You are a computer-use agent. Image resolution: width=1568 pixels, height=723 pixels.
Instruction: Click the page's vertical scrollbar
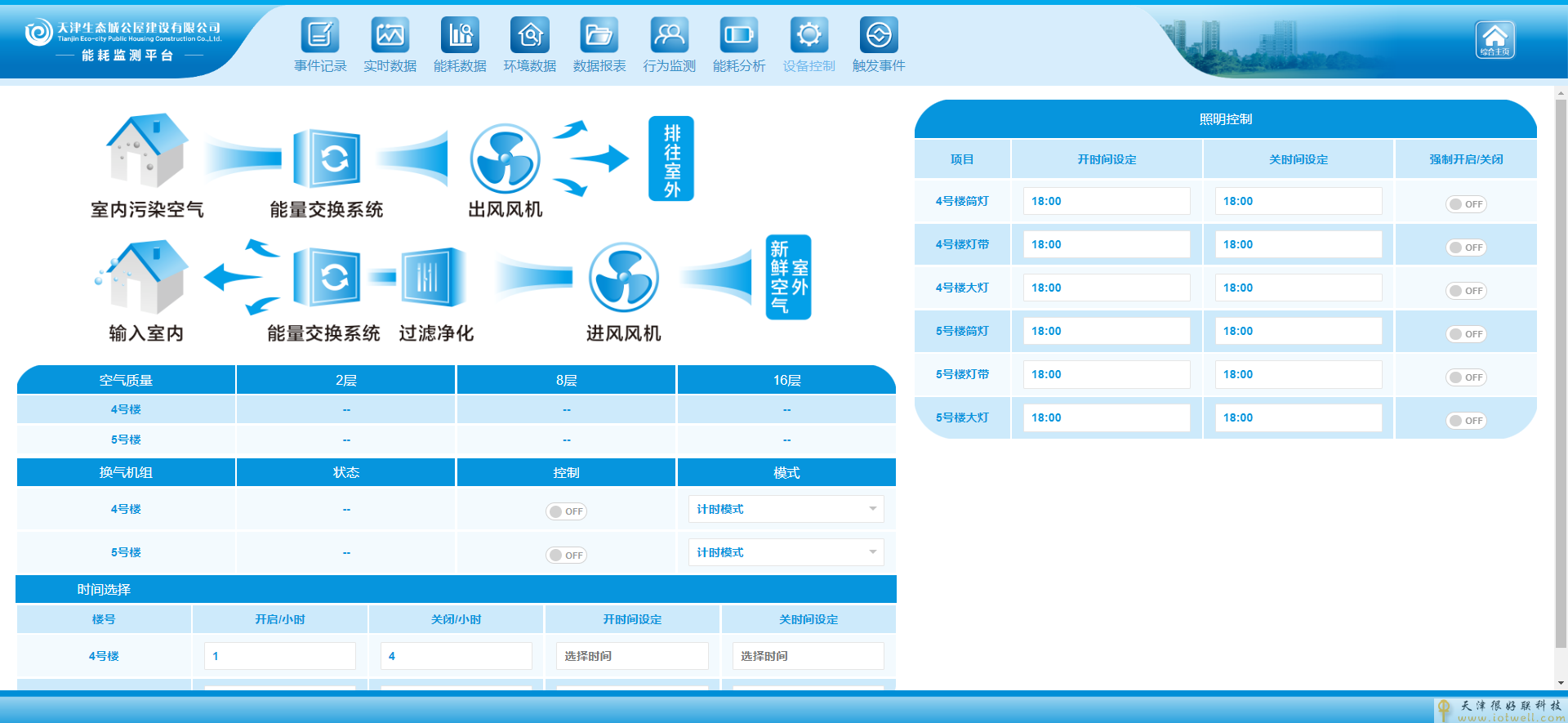click(x=1561, y=368)
